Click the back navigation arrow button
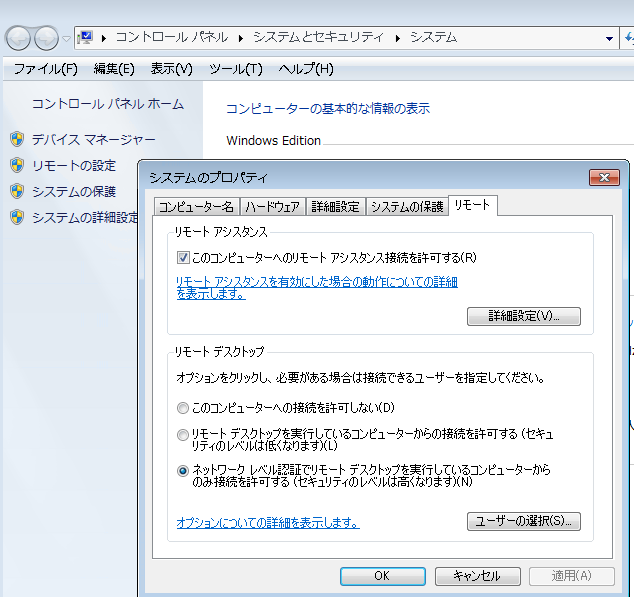634x597 pixels. [19, 38]
